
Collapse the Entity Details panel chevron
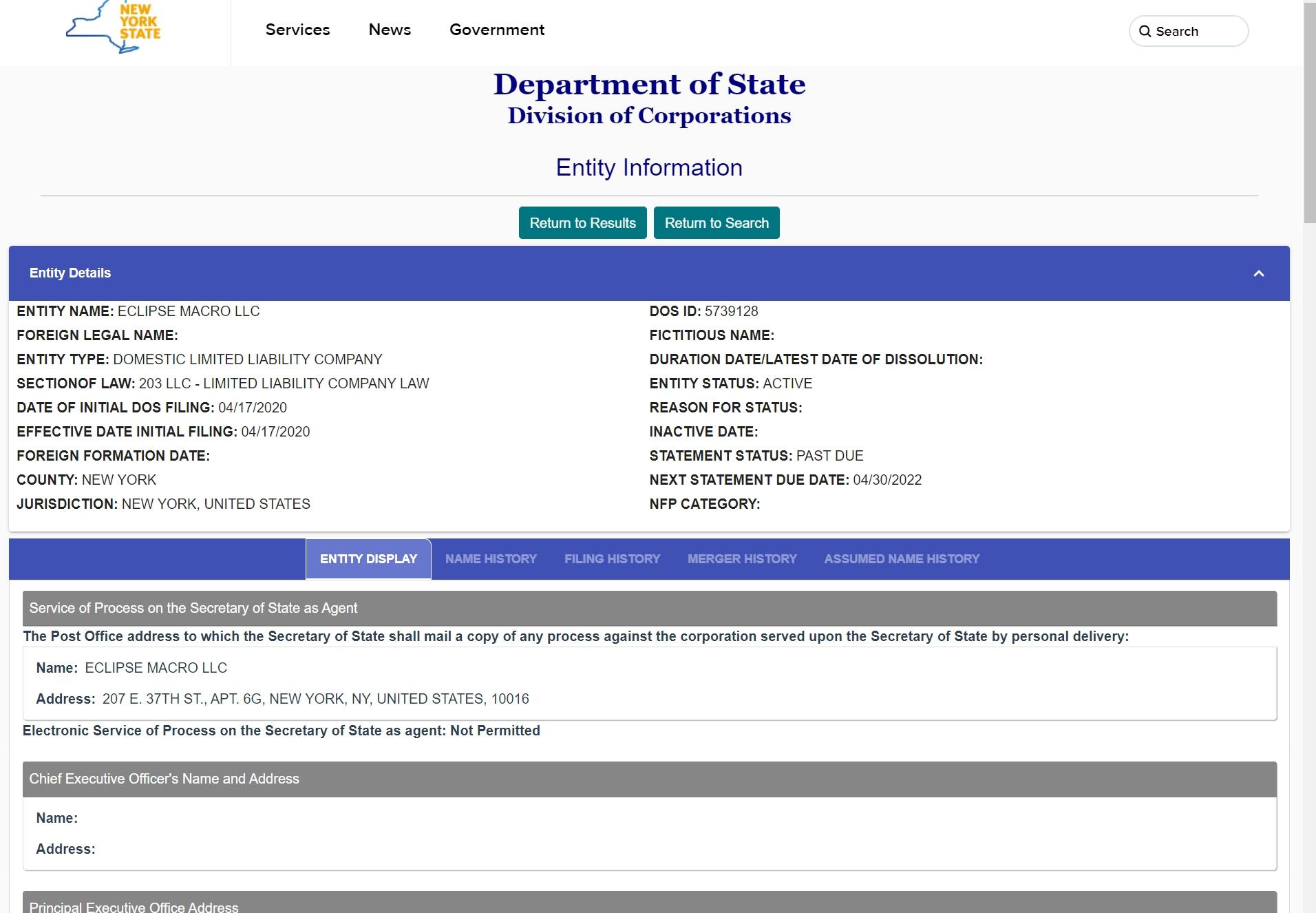pyautogui.click(x=1259, y=273)
